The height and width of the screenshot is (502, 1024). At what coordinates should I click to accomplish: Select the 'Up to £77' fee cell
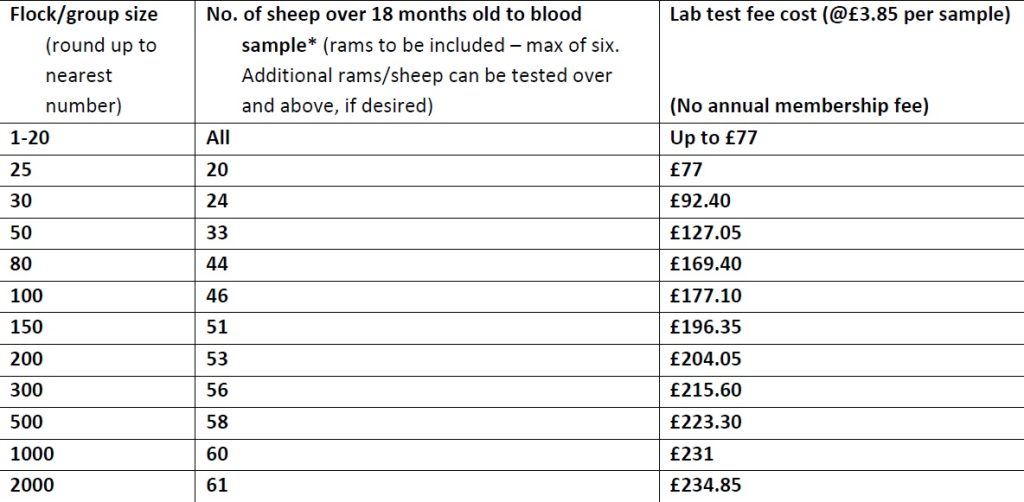pos(713,138)
